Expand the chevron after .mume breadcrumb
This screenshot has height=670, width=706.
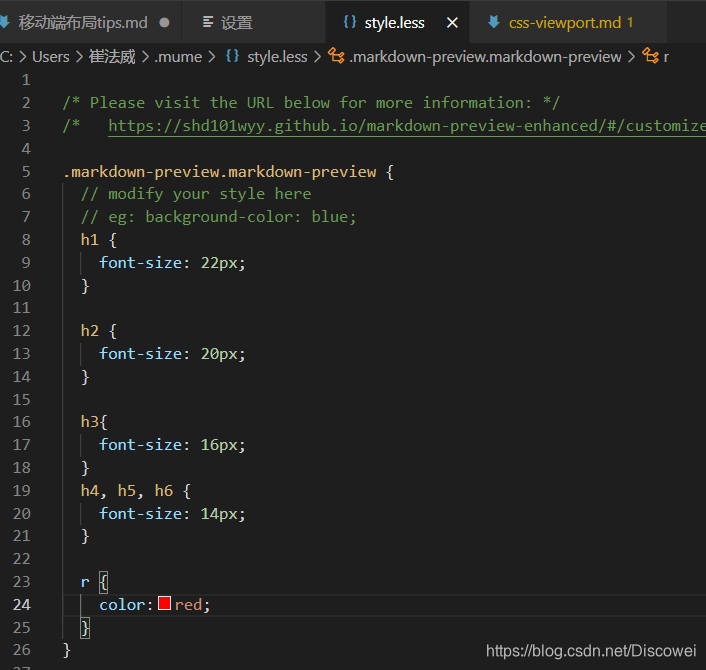[212, 57]
